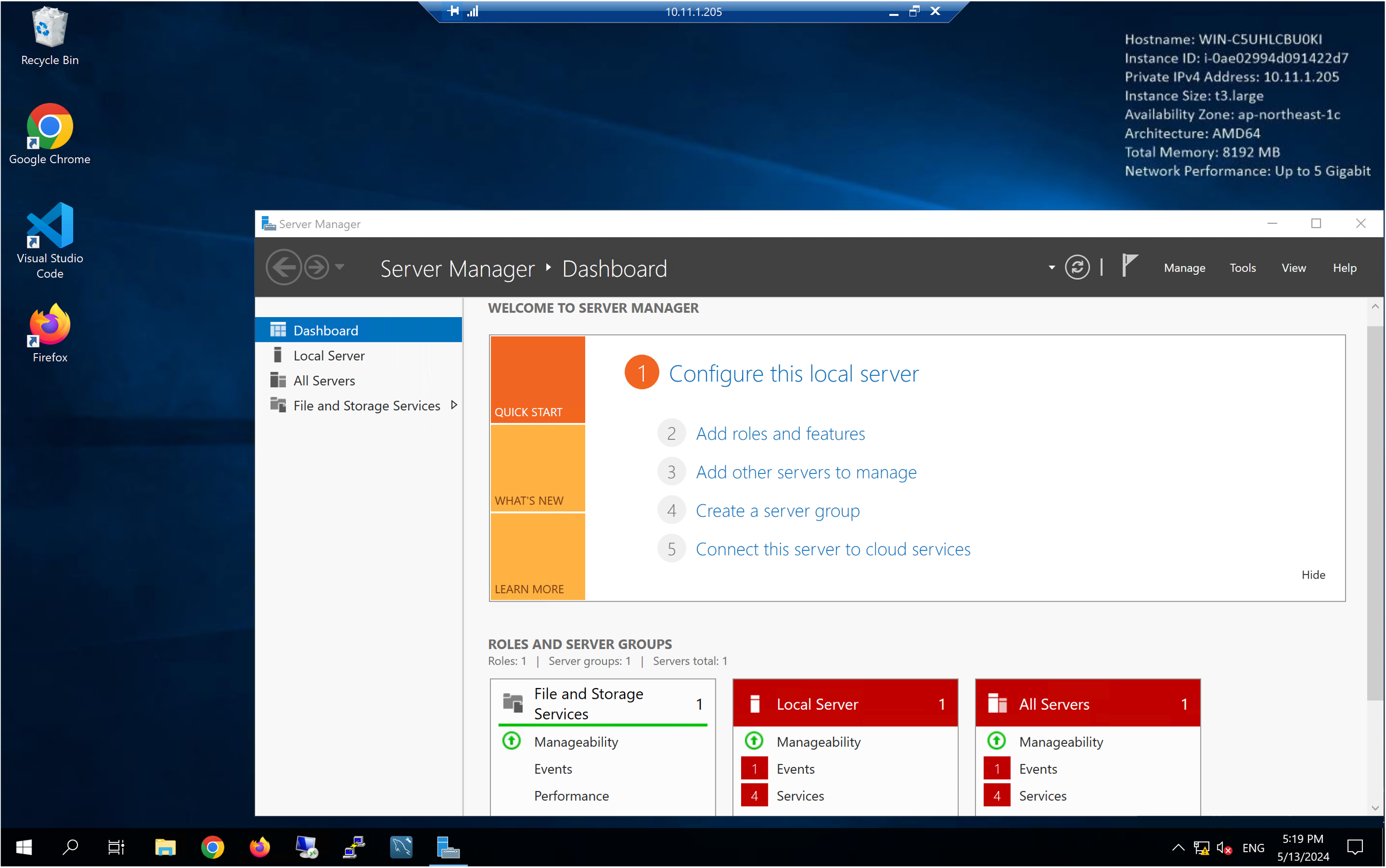Viewport: 1386px width, 868px height.
Task: Select All Servers in left sidebar
Action: point(324,381)
